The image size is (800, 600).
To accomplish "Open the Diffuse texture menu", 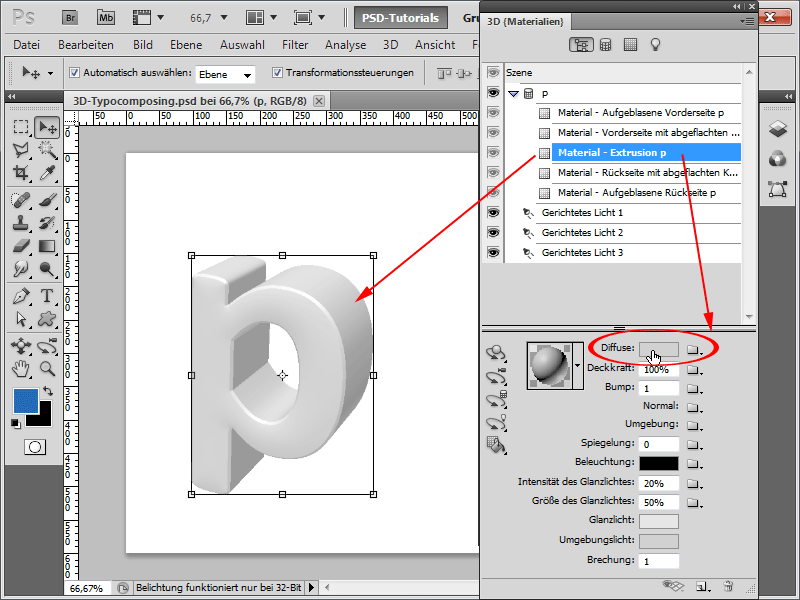I will (x=694, y=350).
